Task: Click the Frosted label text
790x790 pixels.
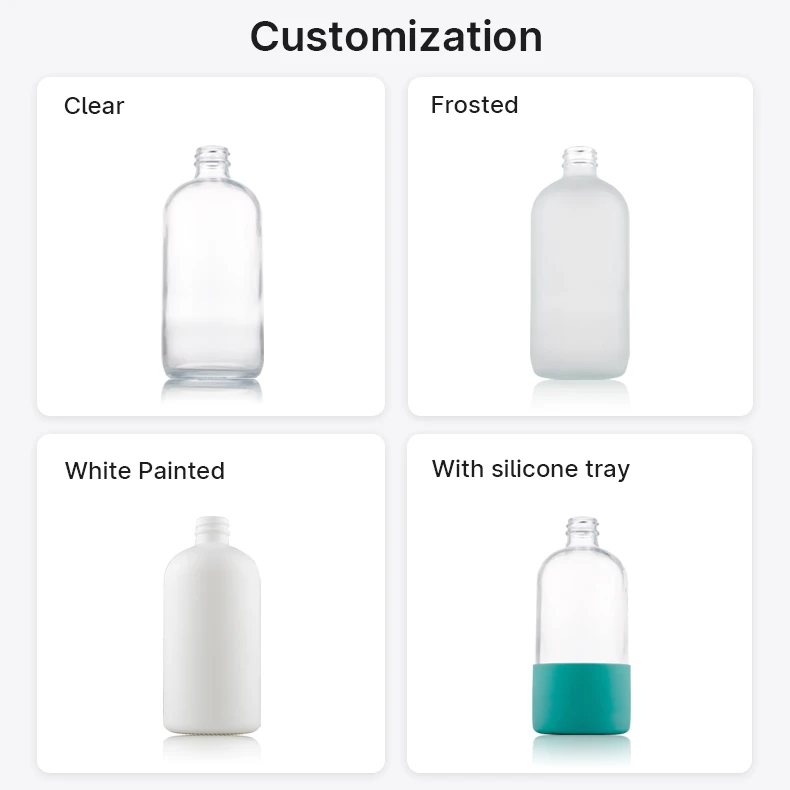Action: 474,105
